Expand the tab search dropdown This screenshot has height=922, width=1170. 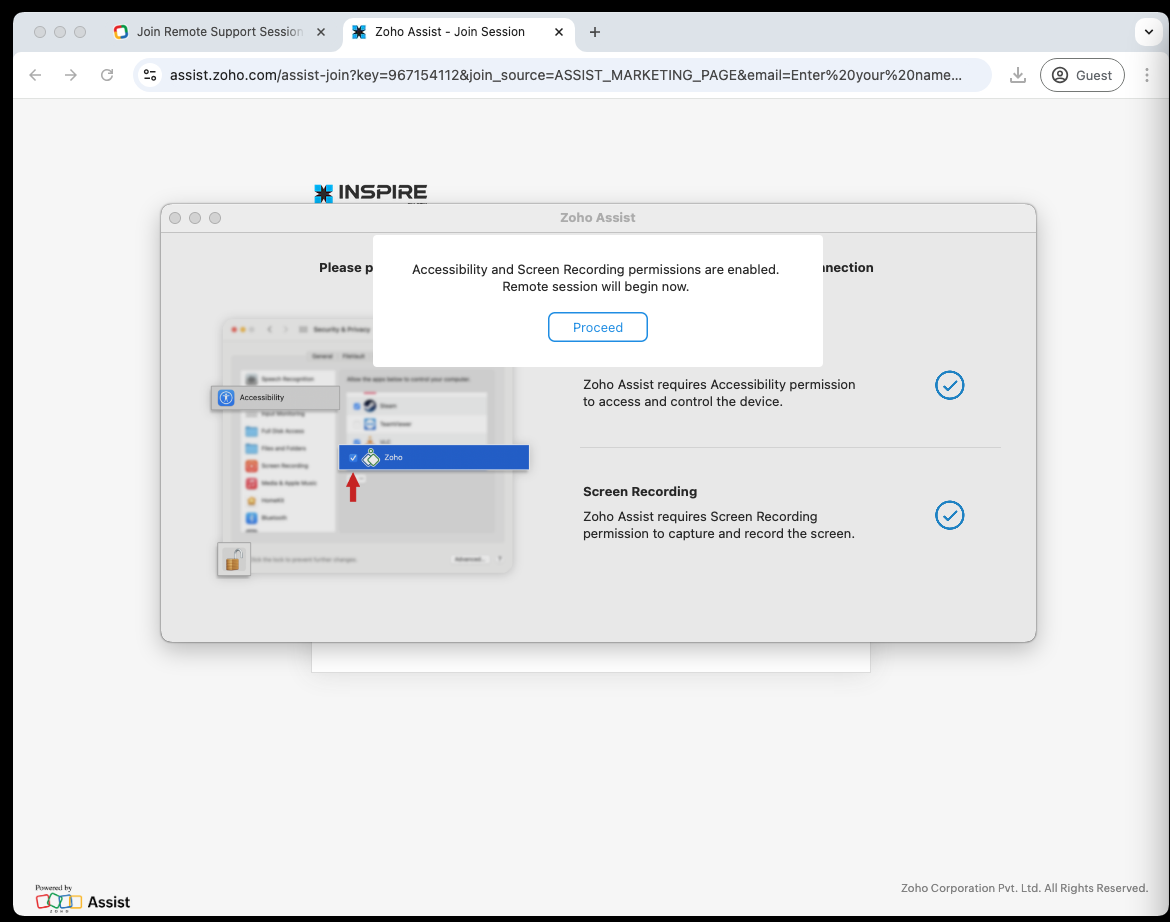pyautogui.click(x=1148, y=32)
